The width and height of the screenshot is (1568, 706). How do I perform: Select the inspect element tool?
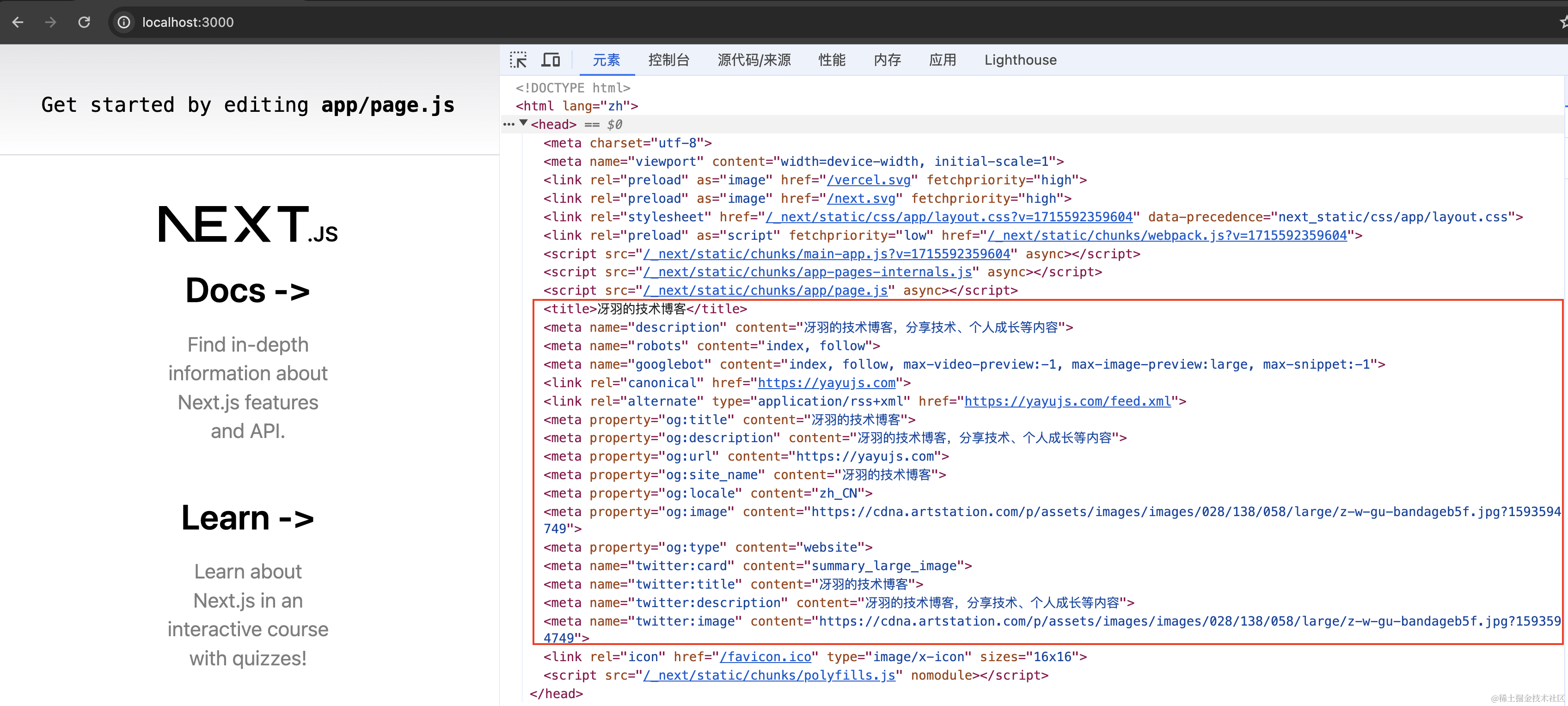[x=519, y=60]
